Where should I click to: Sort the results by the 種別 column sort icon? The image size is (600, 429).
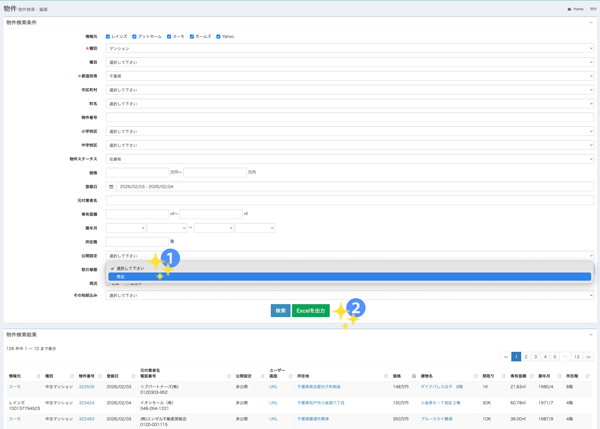click(x=72, y=376)
